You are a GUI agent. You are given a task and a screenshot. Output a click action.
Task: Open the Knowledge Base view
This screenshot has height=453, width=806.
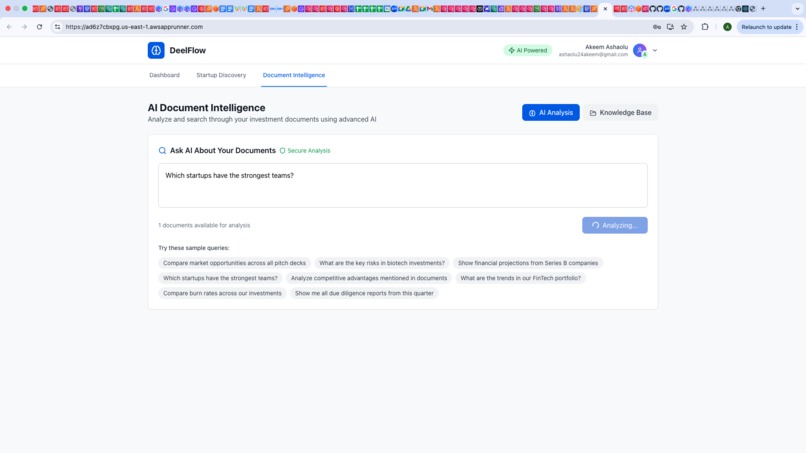click(x=620, y=113)
